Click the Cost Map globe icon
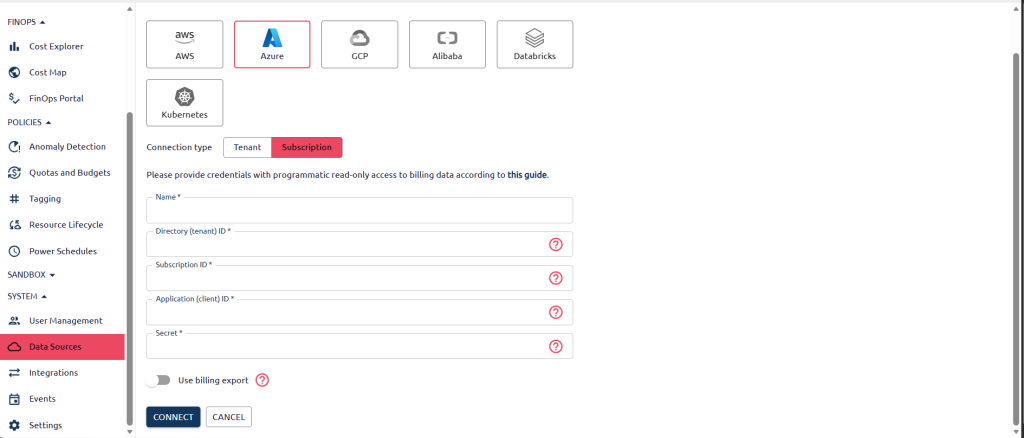This screenshot has width=1024, height=438. (14, 72)
